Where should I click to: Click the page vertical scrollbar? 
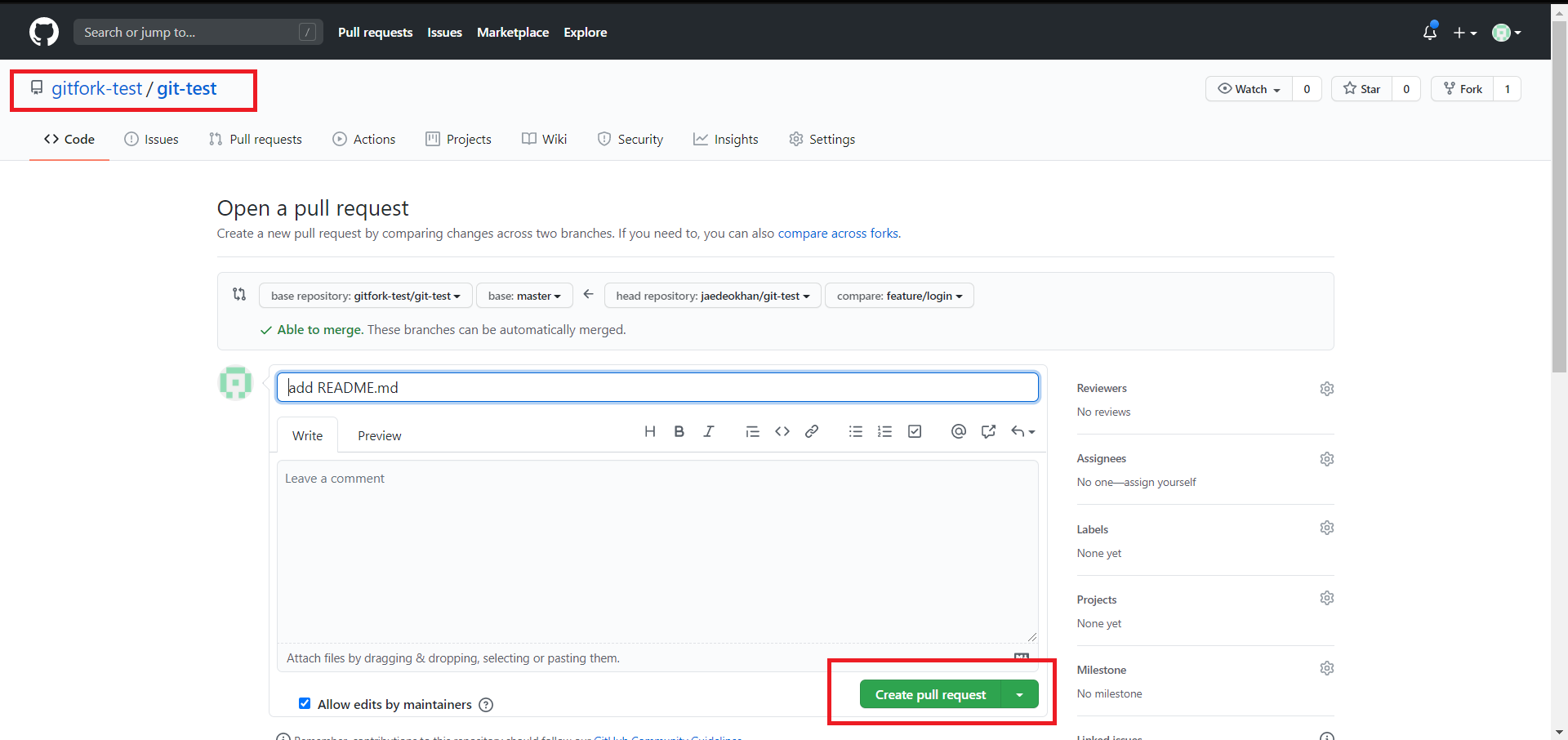coord(1559,196)
